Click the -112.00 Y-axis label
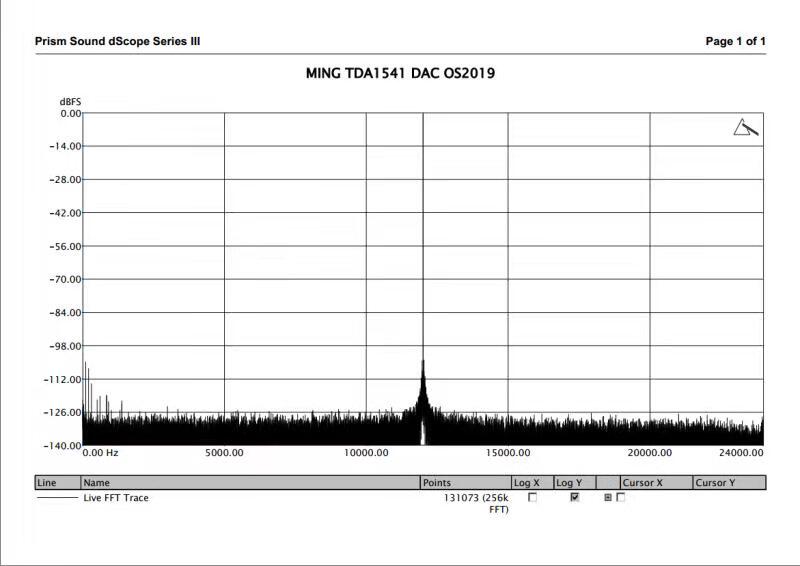This screenshot has width=800, height=566. coord(63,380)
